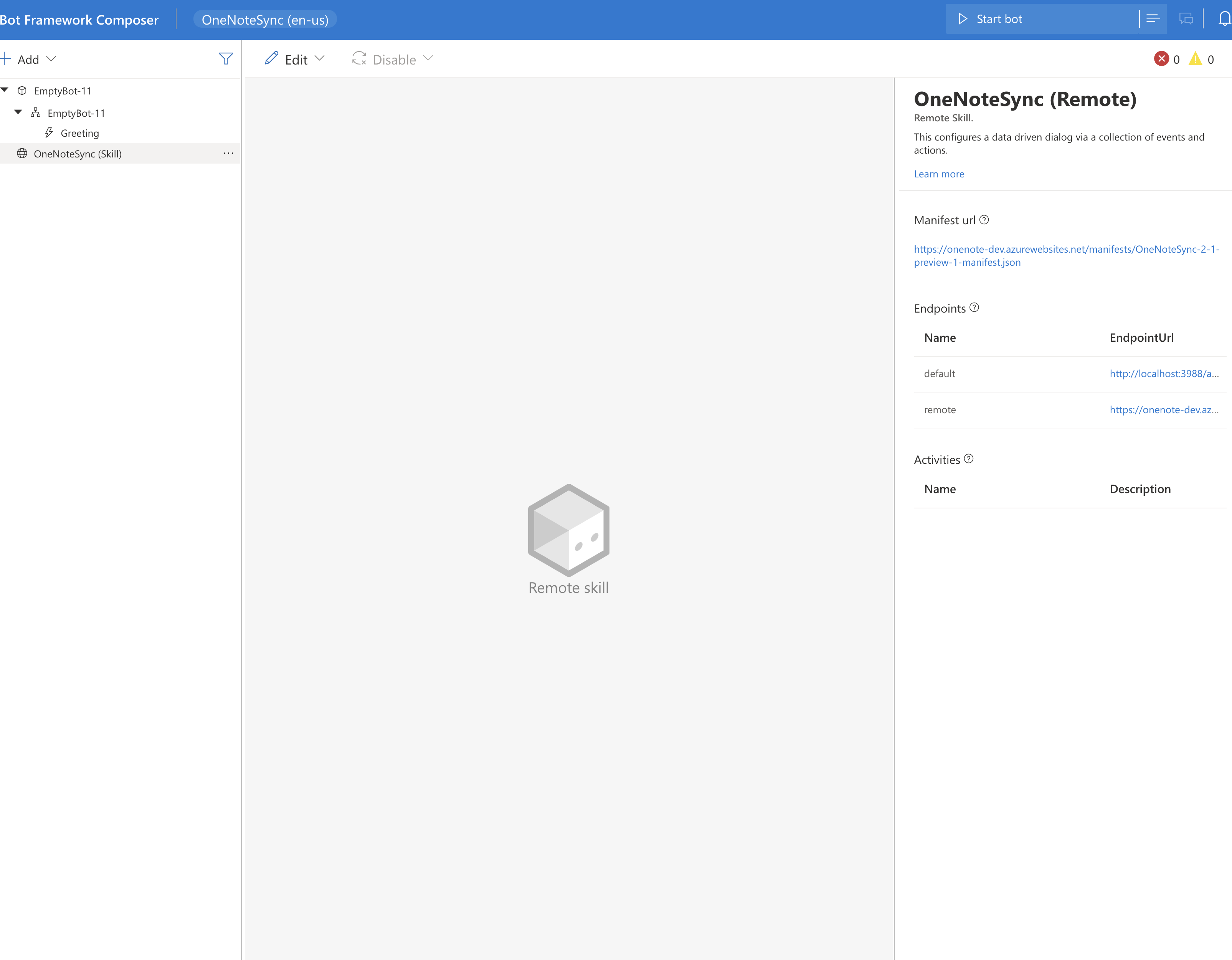The height and width of the screenshot is (960, 1232).
Task: Click the Activities help icon
Action: point(969,459)
